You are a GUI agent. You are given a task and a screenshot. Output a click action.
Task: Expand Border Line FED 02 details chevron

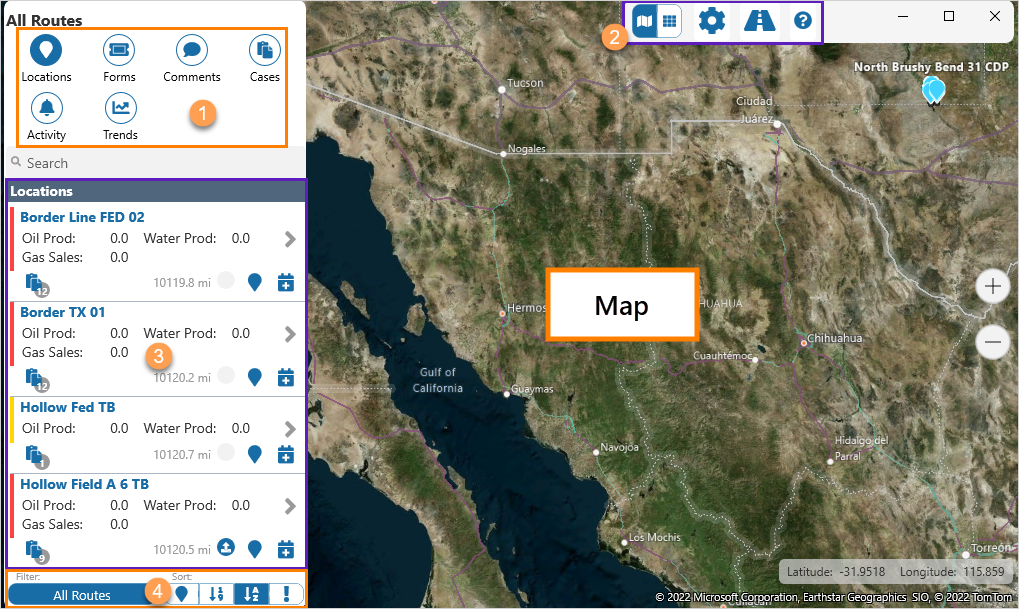tap(290, 239)
